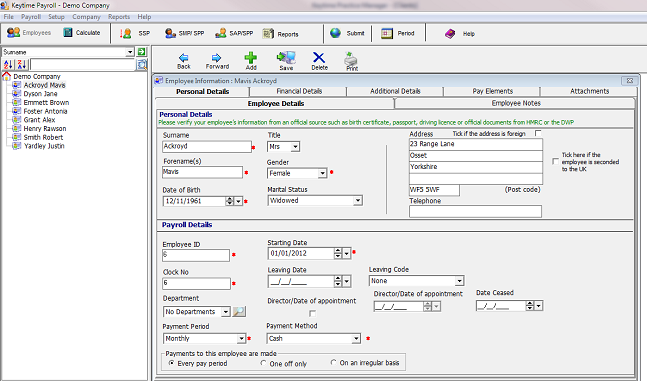Select employee Foster Antonia in list
The image size is (647, 381).
pyautogui.click(x=45, y=111)
